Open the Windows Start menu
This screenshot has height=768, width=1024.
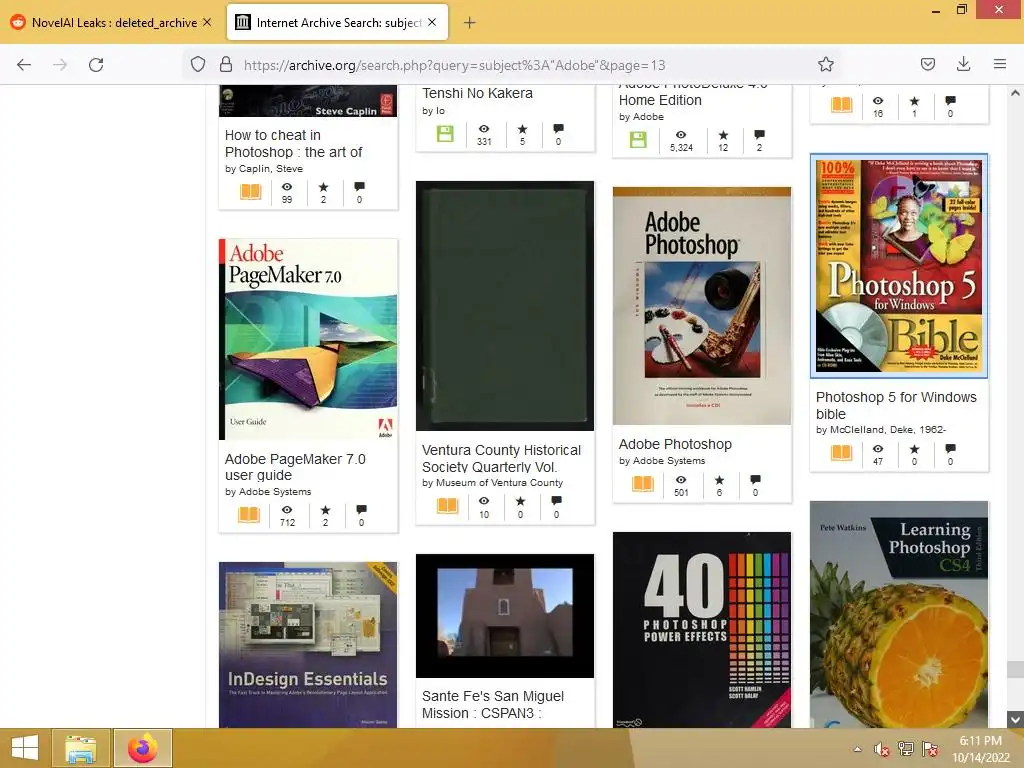25,748
